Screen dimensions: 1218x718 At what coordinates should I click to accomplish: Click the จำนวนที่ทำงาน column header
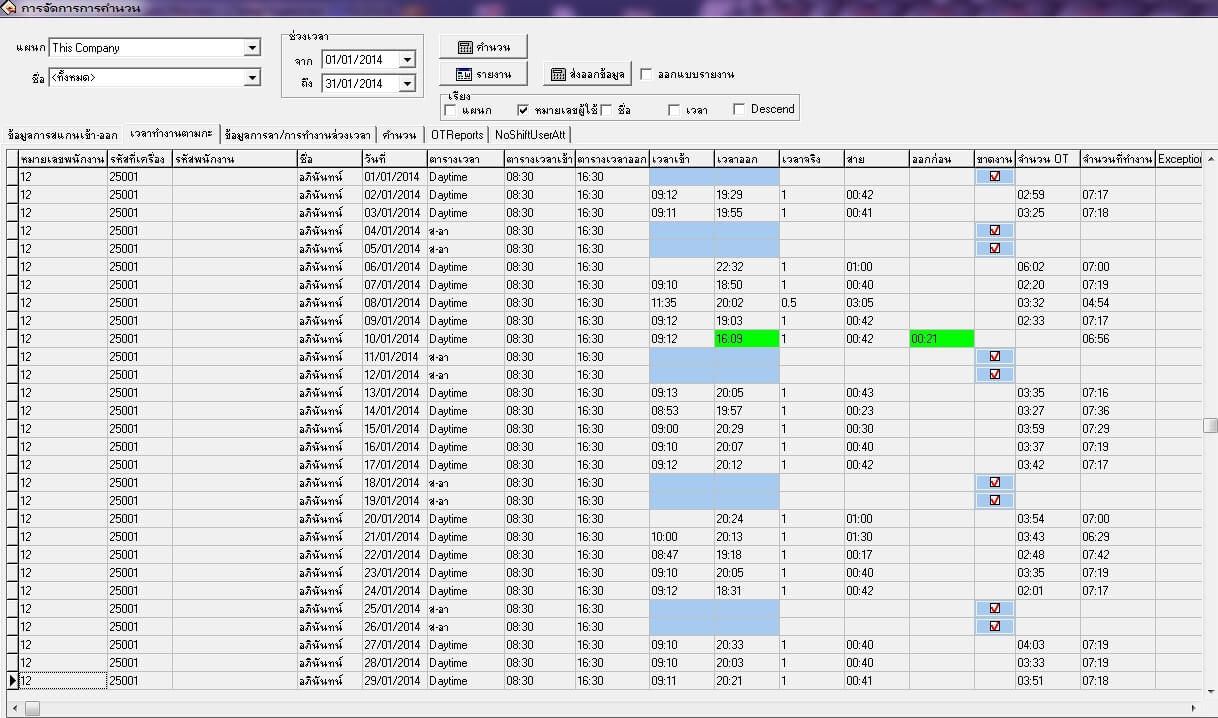coord(1117,159)
